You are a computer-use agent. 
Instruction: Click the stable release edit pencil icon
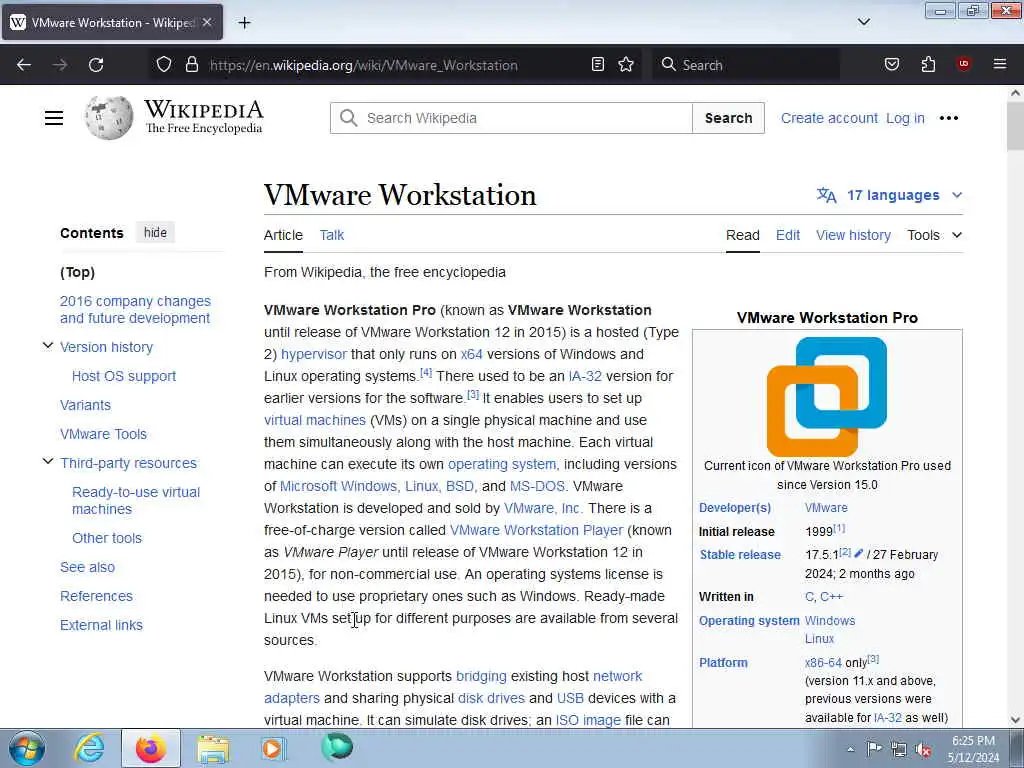pyautogui.click(x=858, y=553)
